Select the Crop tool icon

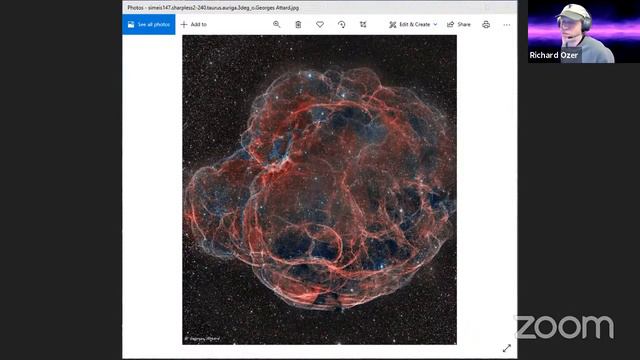[363, 24]
